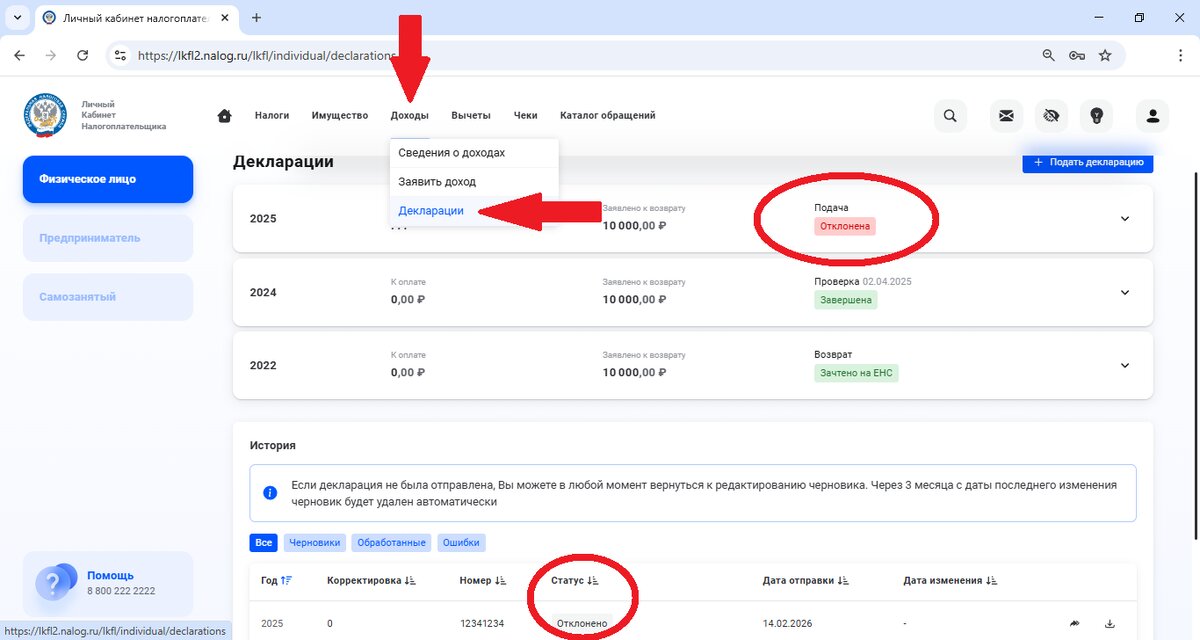Click share arrow for declaration 12341234
1200x640 pixels.
tap(1075, 623)
